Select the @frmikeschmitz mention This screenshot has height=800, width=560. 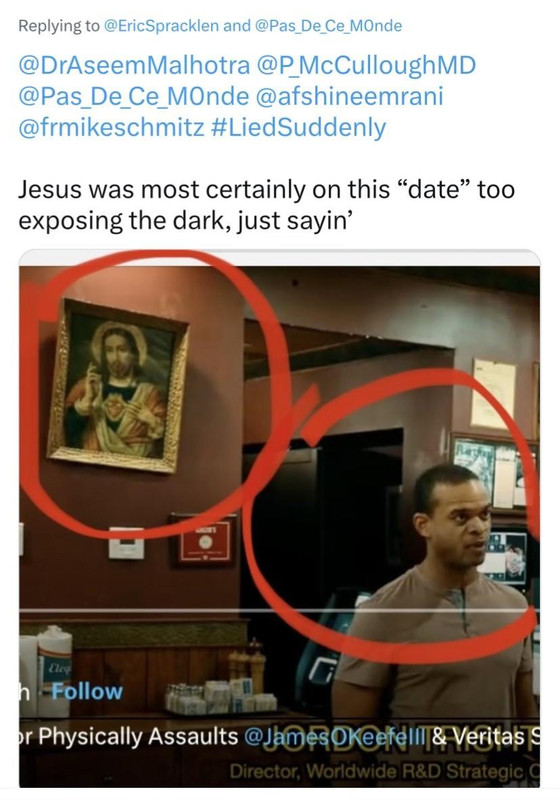click(111, 128)
